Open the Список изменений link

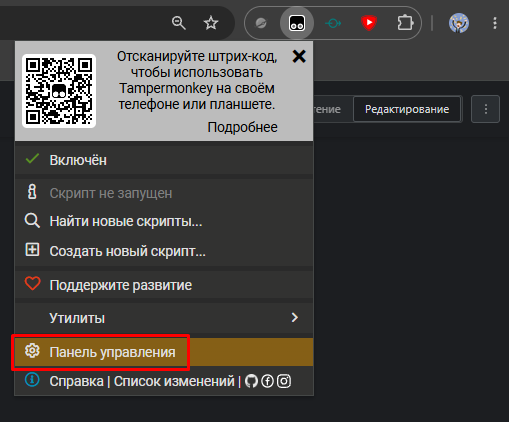[174, 381]
